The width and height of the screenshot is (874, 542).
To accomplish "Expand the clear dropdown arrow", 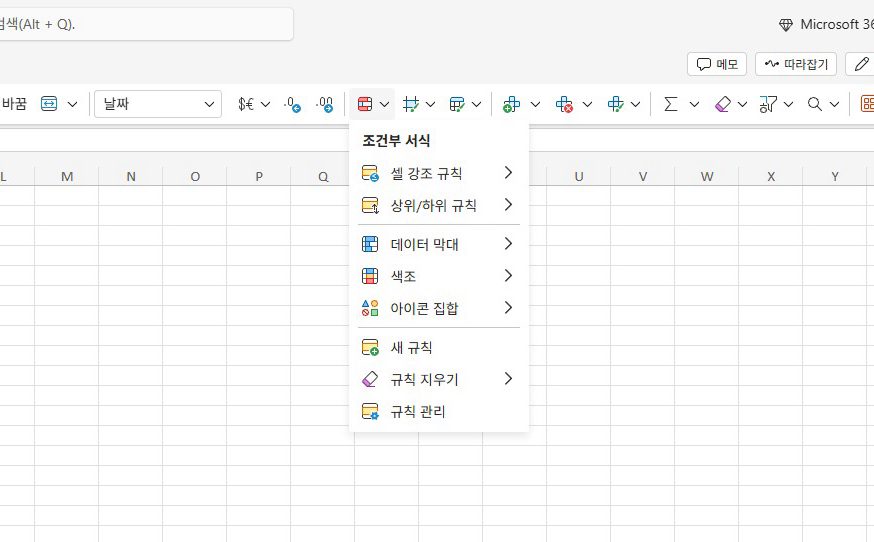I will 742,104.
